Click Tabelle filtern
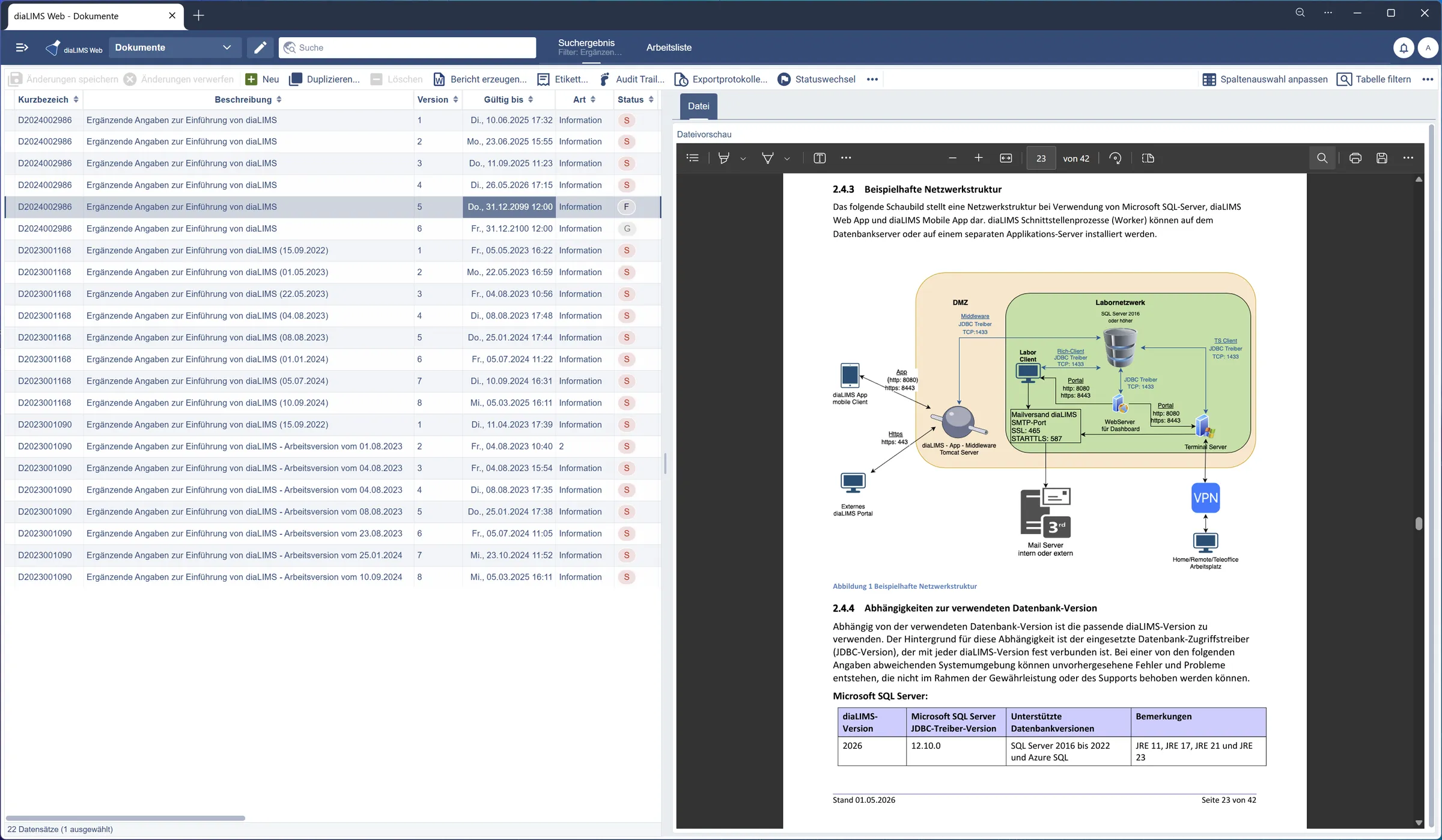The image size is (1442, 840). [1374, 79]
